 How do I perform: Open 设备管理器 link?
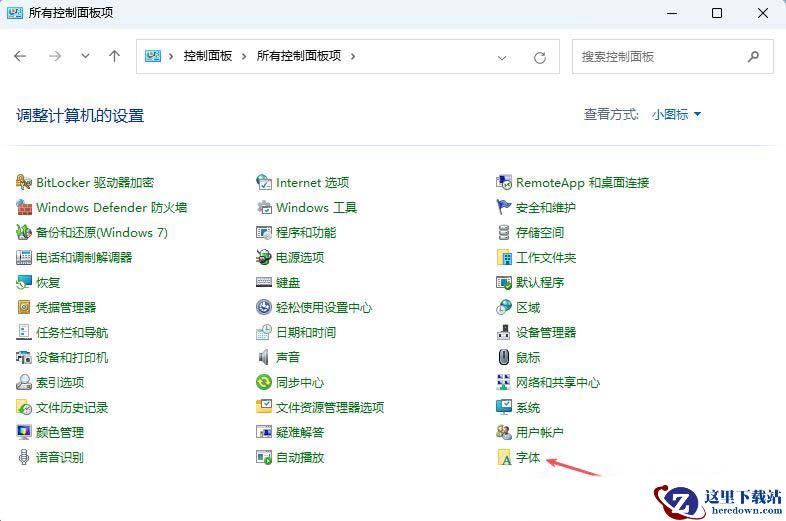coord(546,332)
